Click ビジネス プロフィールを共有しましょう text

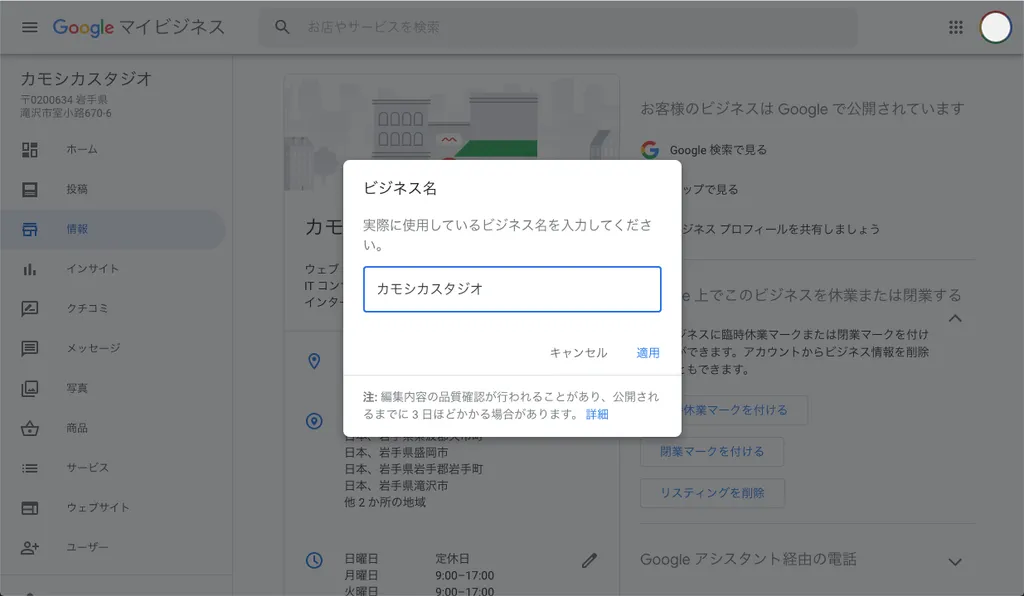click(780, 229)
